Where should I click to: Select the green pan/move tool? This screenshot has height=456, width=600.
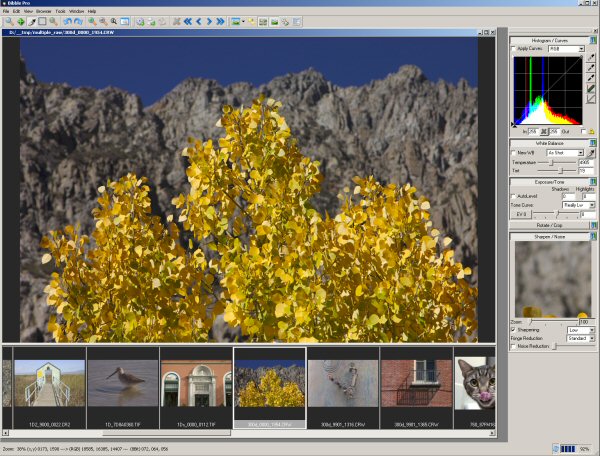(x=21, y=22)
